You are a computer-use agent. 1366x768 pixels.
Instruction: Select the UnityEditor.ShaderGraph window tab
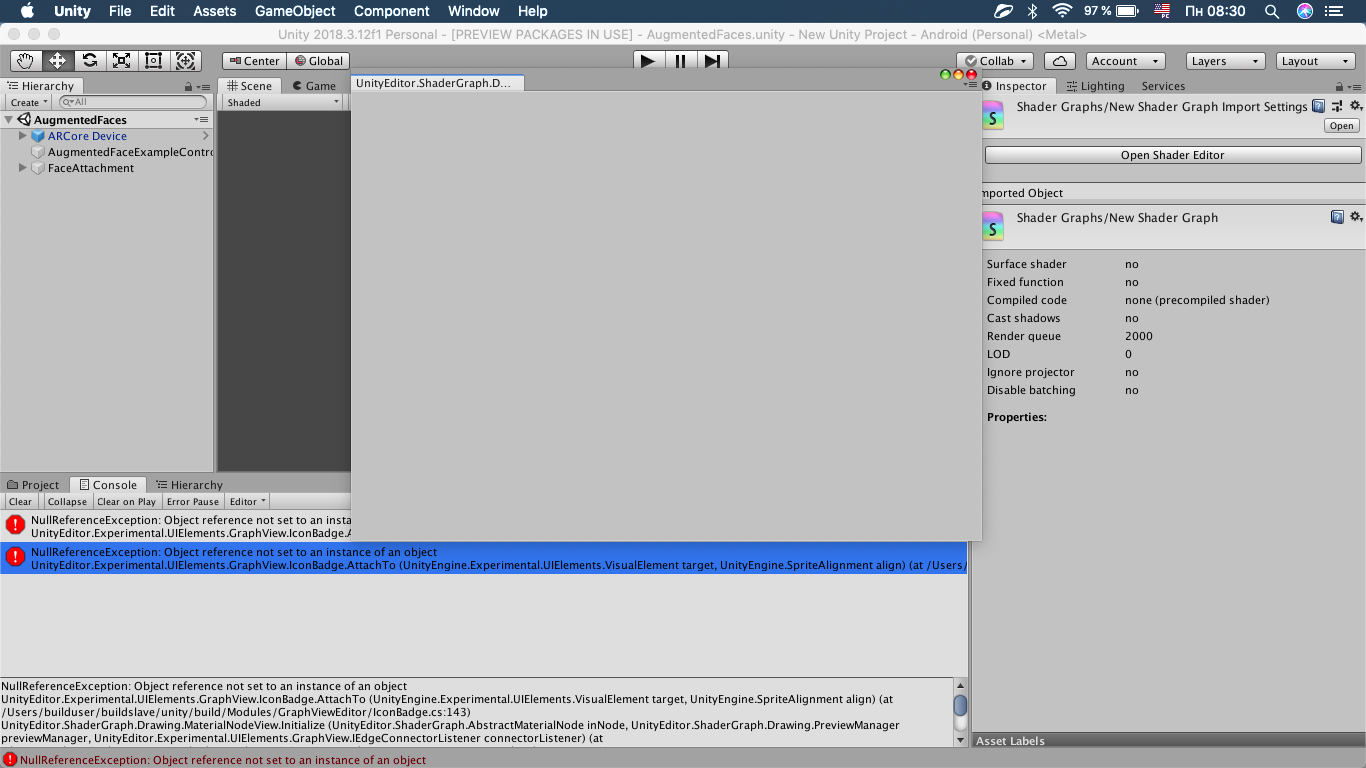click(437, 82)
